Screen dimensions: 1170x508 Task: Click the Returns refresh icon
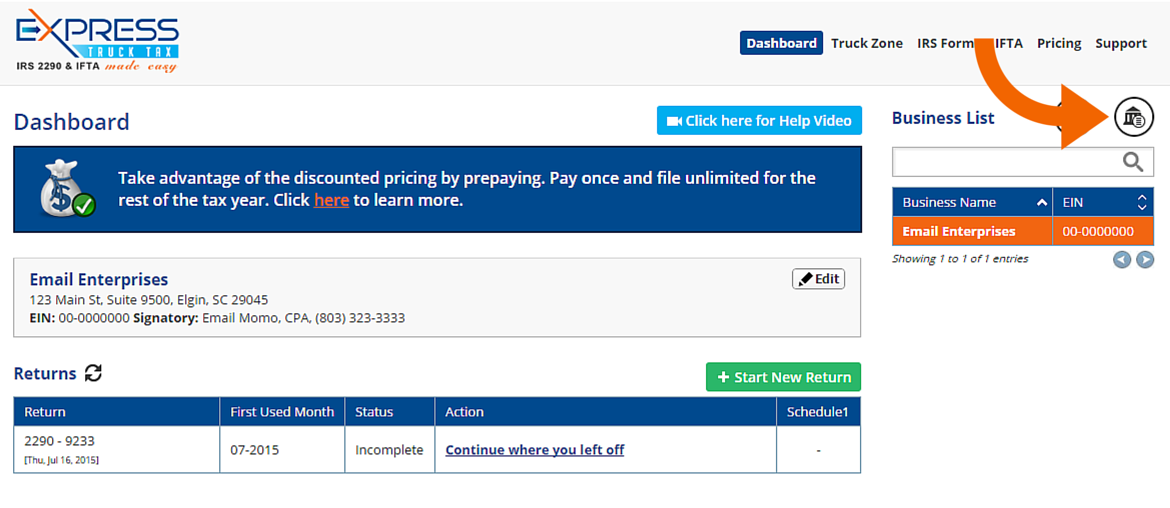pyautogui.click(x=93, y=373)
